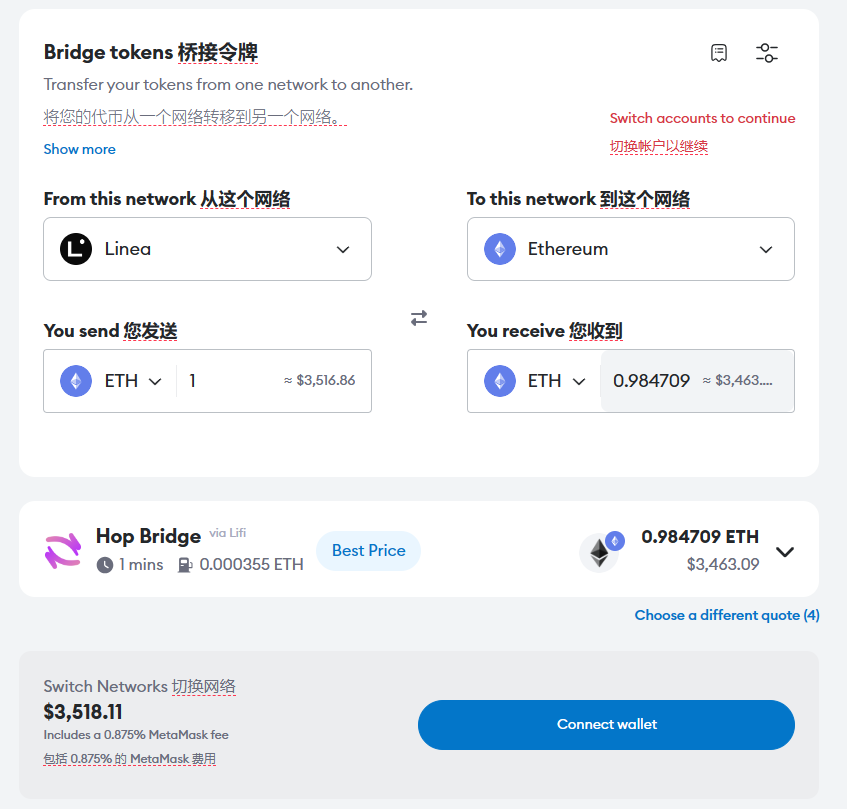The image size is (847, 809).
Task: Click Choose a different quote (4)
Action: click(x=727, y=615)
